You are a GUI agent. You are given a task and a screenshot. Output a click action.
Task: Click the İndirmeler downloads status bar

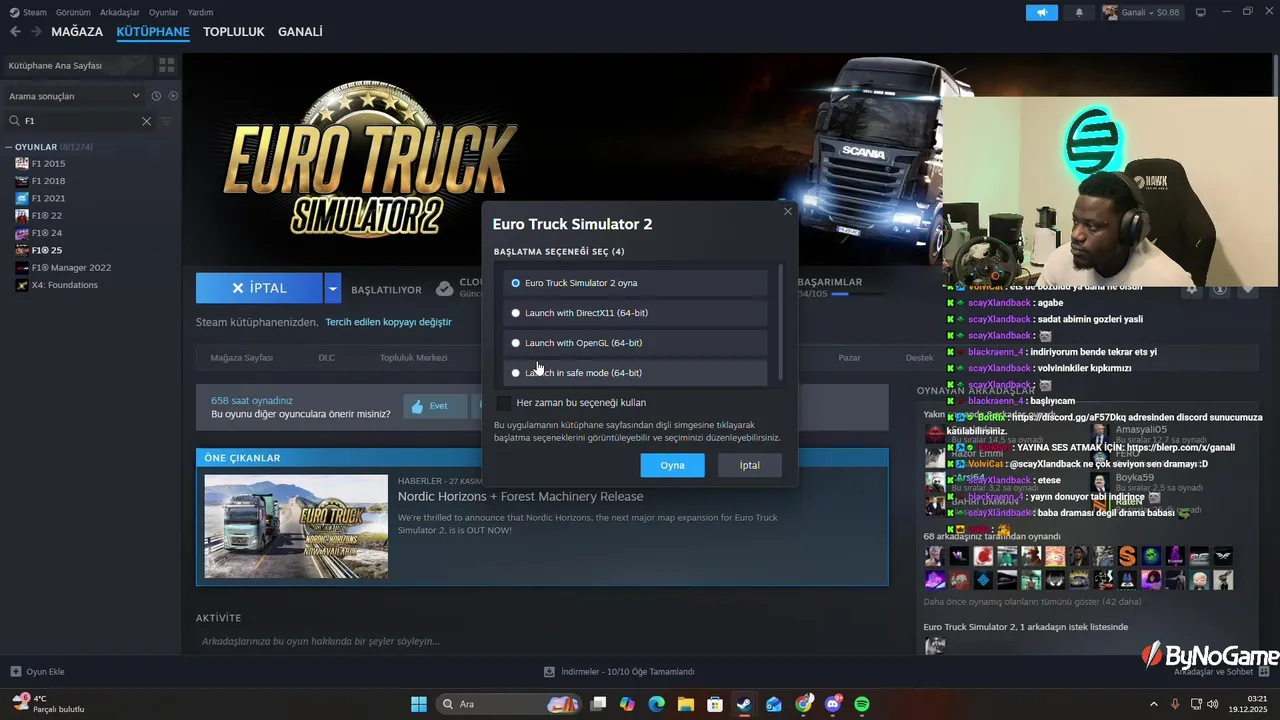click(619, 672)
